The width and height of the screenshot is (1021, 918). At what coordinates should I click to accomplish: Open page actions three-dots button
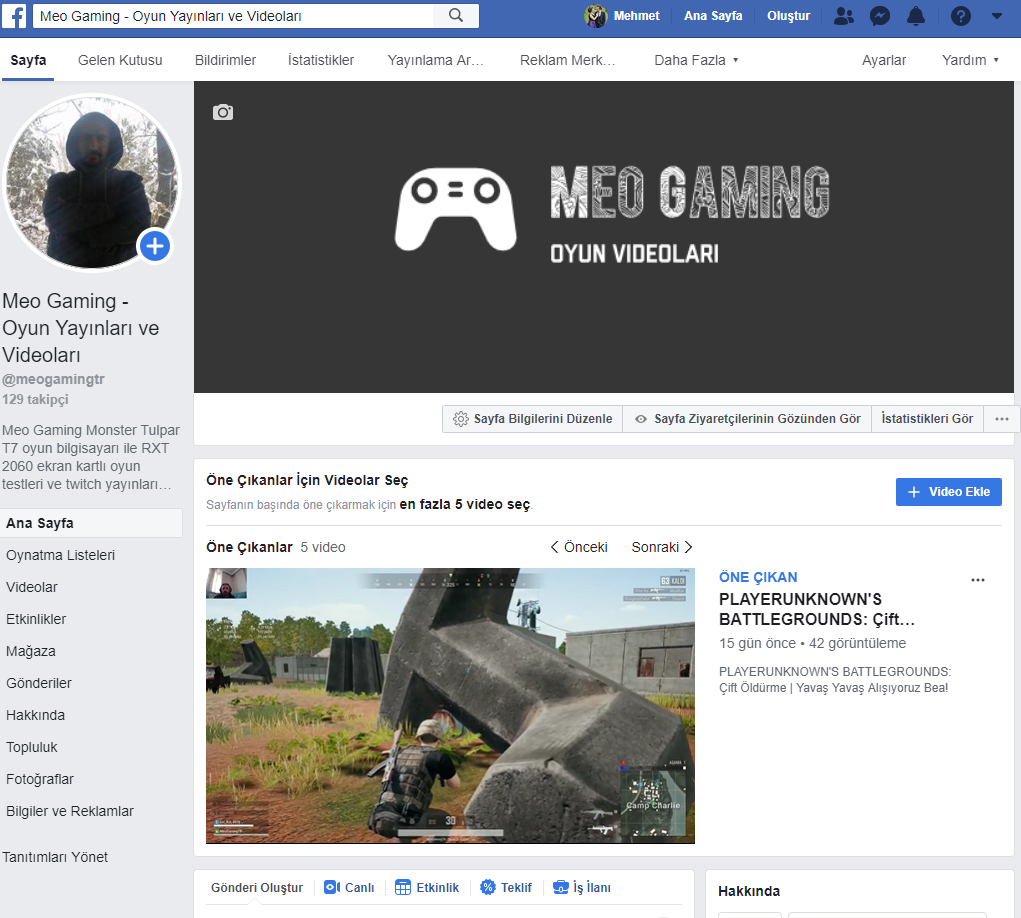tap(1001, 419)
